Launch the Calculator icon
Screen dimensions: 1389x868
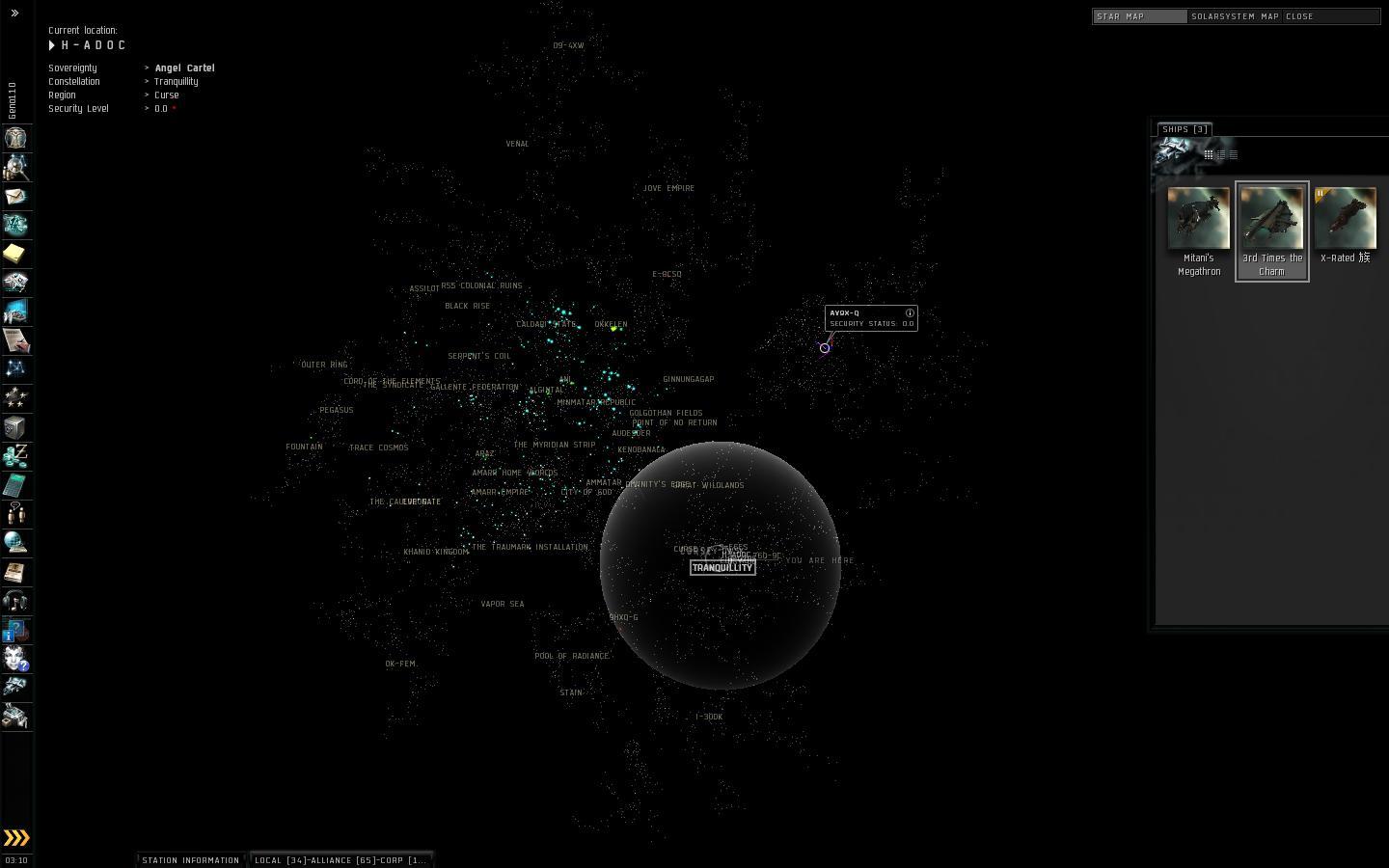[x=15, y=485]
